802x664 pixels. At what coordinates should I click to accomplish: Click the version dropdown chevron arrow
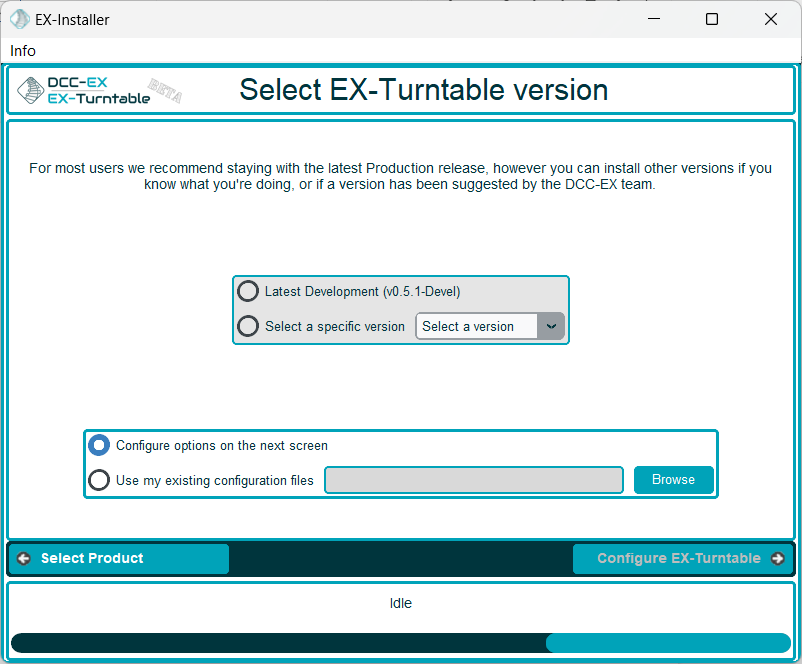click(x=551, y=326)
